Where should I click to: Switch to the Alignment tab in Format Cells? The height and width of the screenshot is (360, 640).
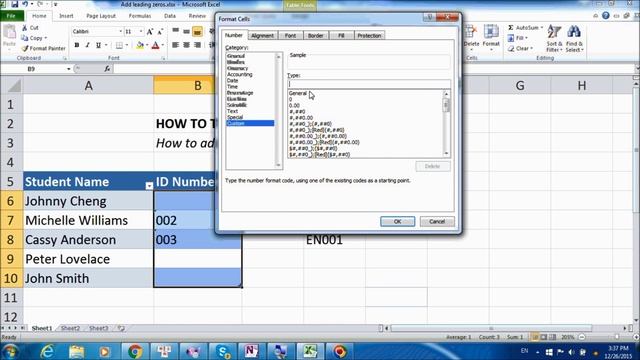click(x=262, y=36)
